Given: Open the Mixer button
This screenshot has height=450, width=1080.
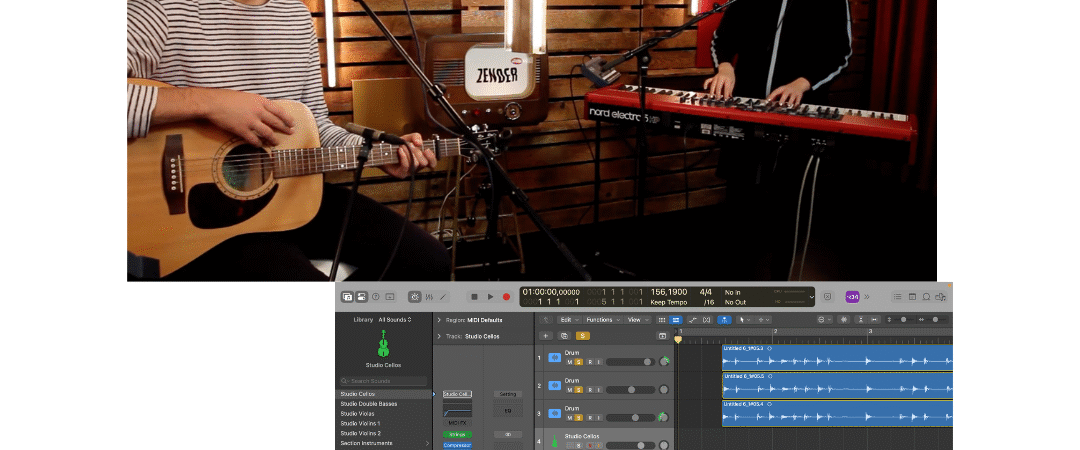Looking at the screenshot, I should 429,297.
